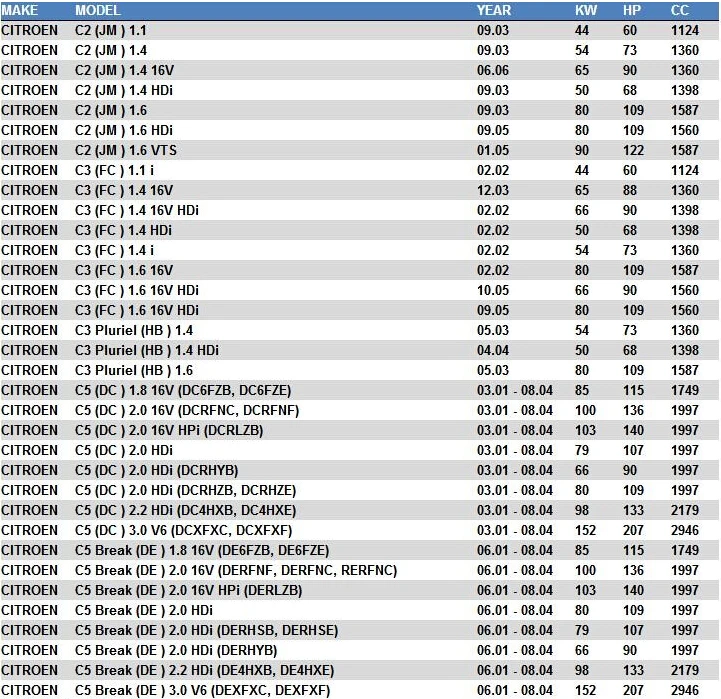Select 'C5 (DC ) 2.0 HDi (DCRHYB)' cell
Image resolution: width=721 pixels, height=699 pixels.
pos(156,470)
